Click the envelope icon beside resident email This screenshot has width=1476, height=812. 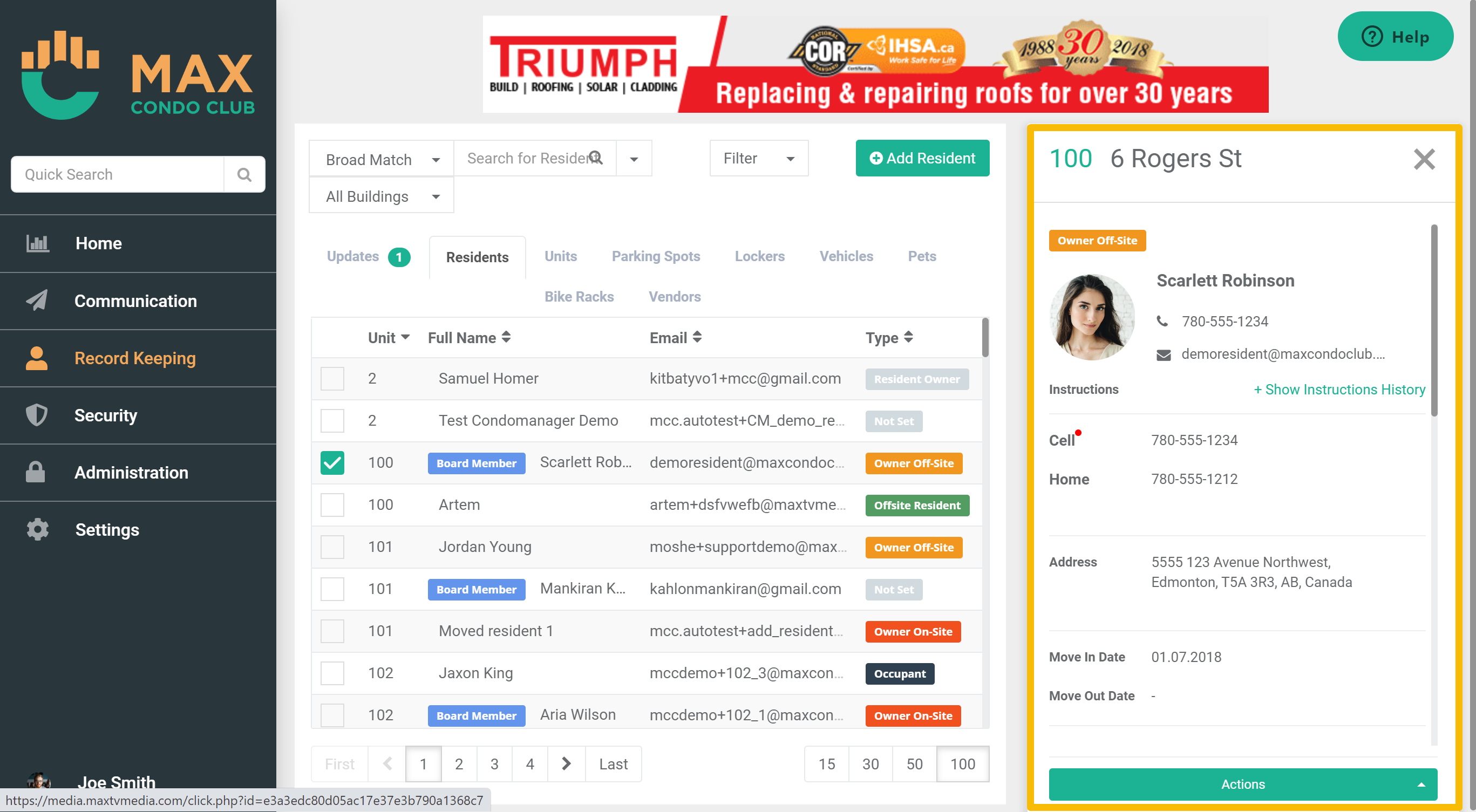(x=1163, y=355)
